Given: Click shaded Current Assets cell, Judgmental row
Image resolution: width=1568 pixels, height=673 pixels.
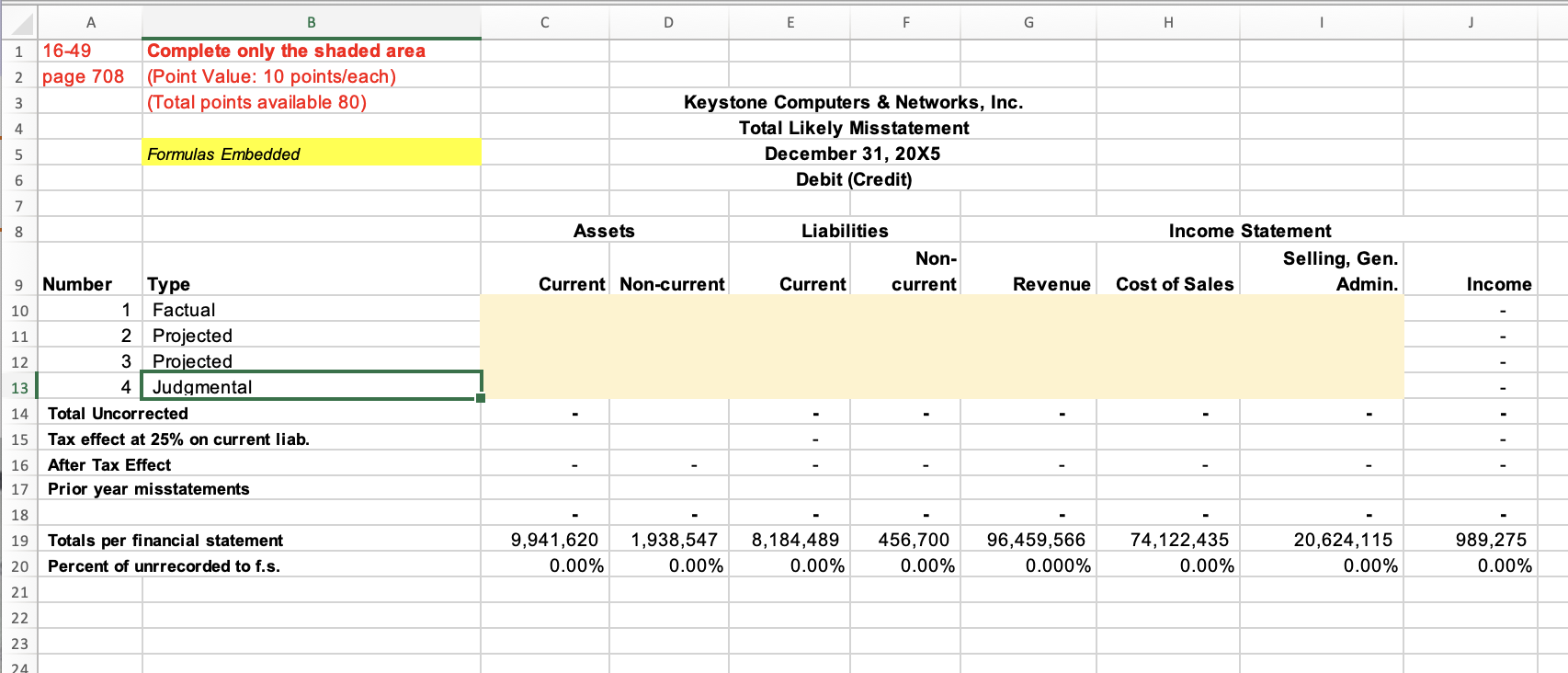Looking at the screenshot, I should [x=545, y=387].
